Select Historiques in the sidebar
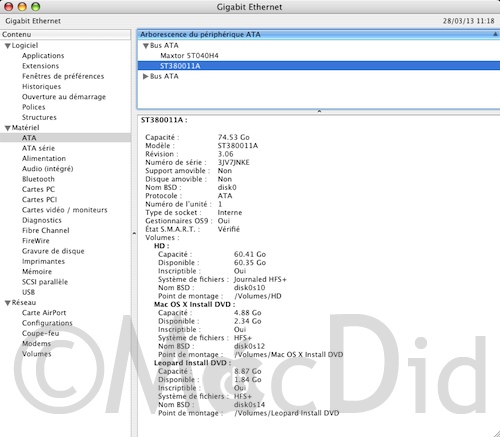 (41, 87)
